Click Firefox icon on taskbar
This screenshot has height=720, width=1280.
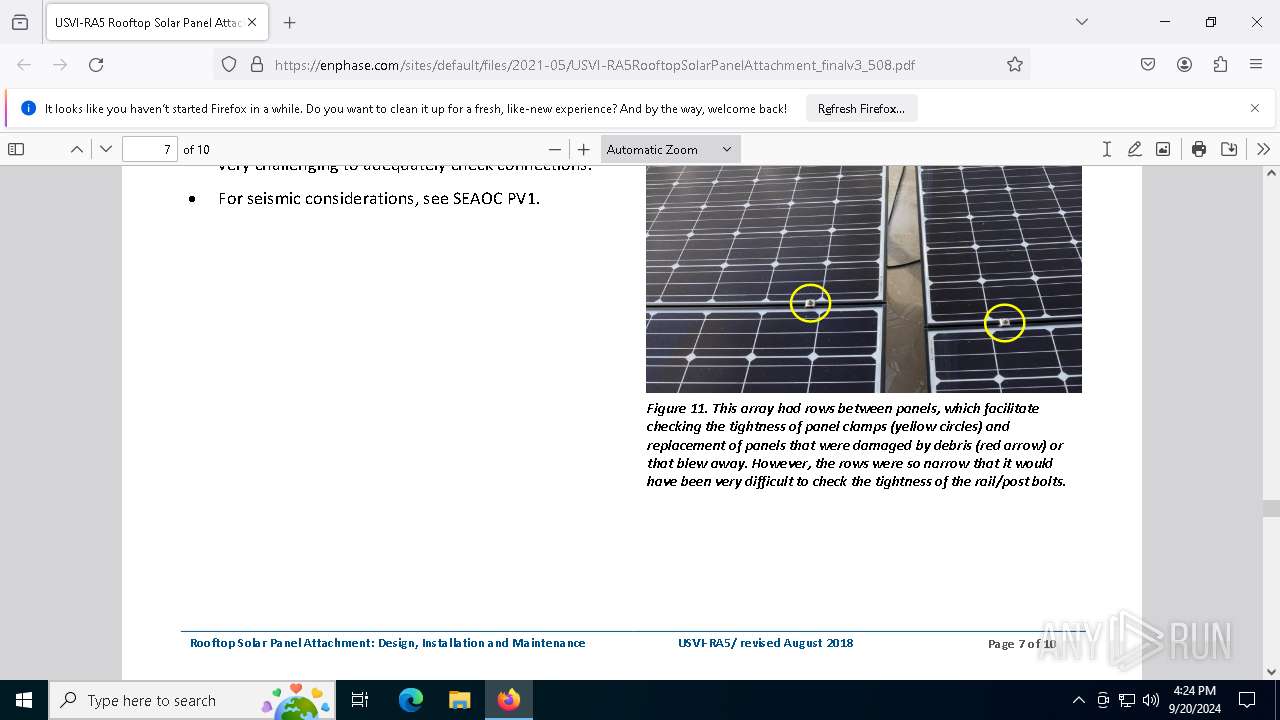pos(508,700)
